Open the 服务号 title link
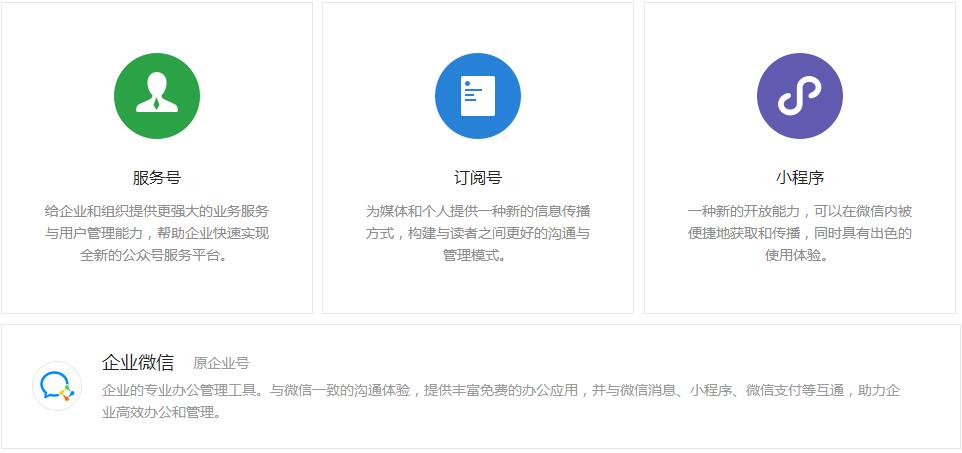This screenshot has width=962, height=453. (x=157, y=178)
